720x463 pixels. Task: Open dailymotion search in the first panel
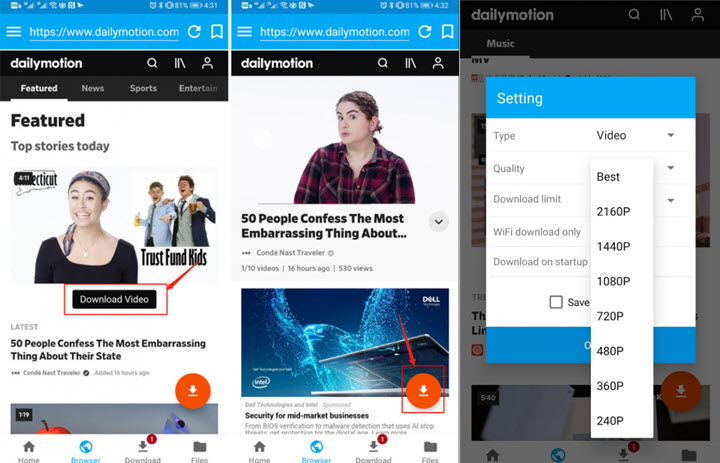tap(152, 63)
